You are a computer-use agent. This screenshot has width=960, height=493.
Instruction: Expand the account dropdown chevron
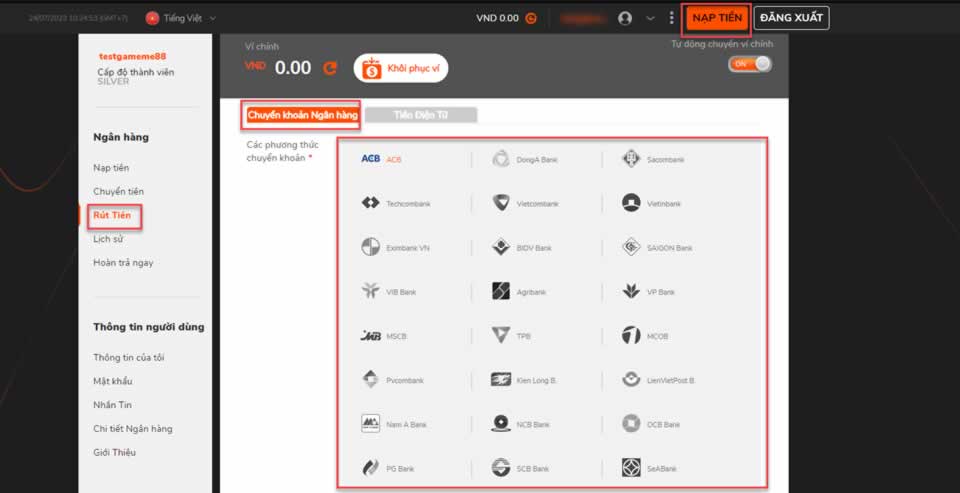pyautogui.click(x=651, y=18)
